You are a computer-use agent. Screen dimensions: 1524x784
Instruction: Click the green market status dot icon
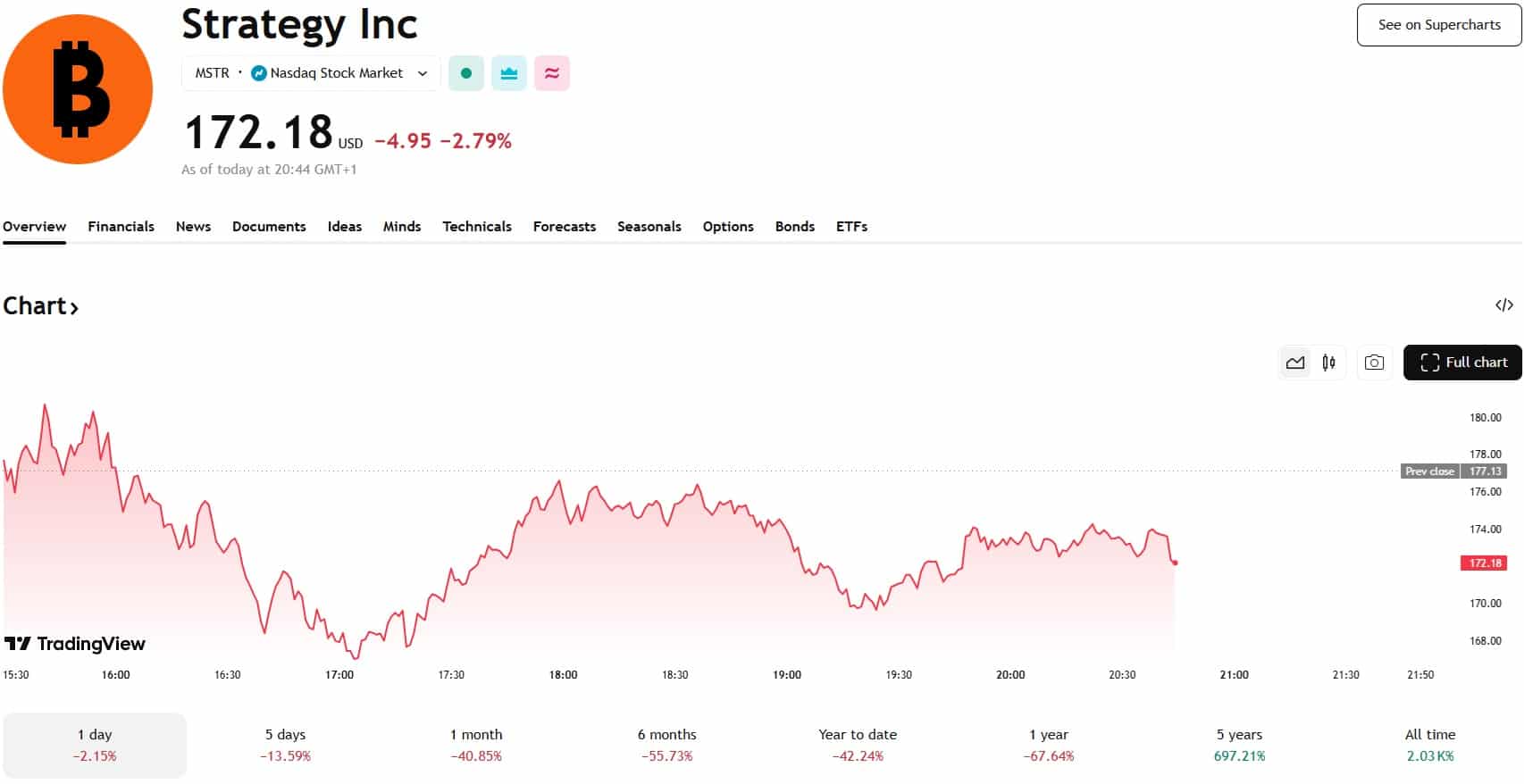click(x=465, y=73)
